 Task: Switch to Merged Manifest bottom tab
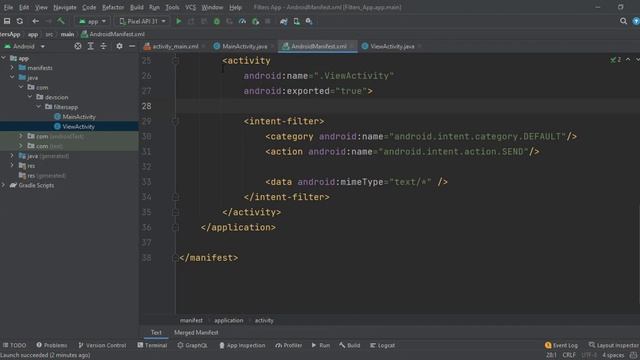(x=196, y=333)
